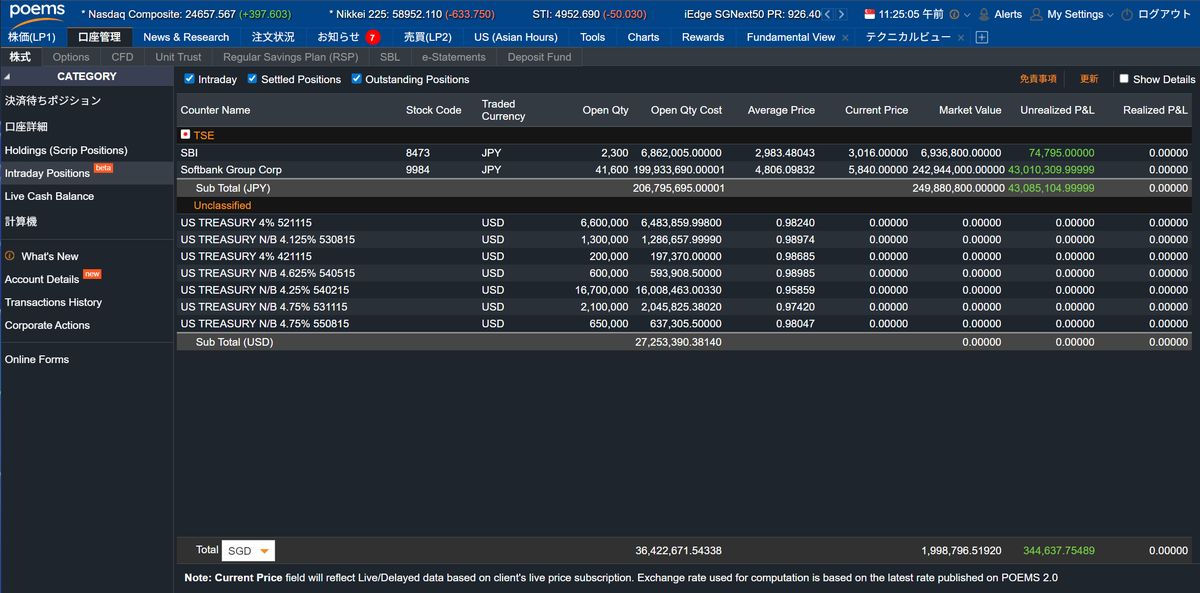
Task: Open the 売買(LP2) tab
Action: 428,37
